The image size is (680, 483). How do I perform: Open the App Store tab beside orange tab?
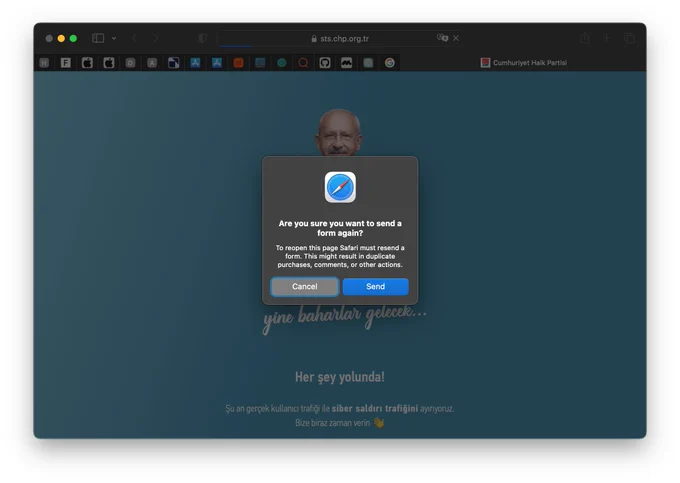(217, 63)
